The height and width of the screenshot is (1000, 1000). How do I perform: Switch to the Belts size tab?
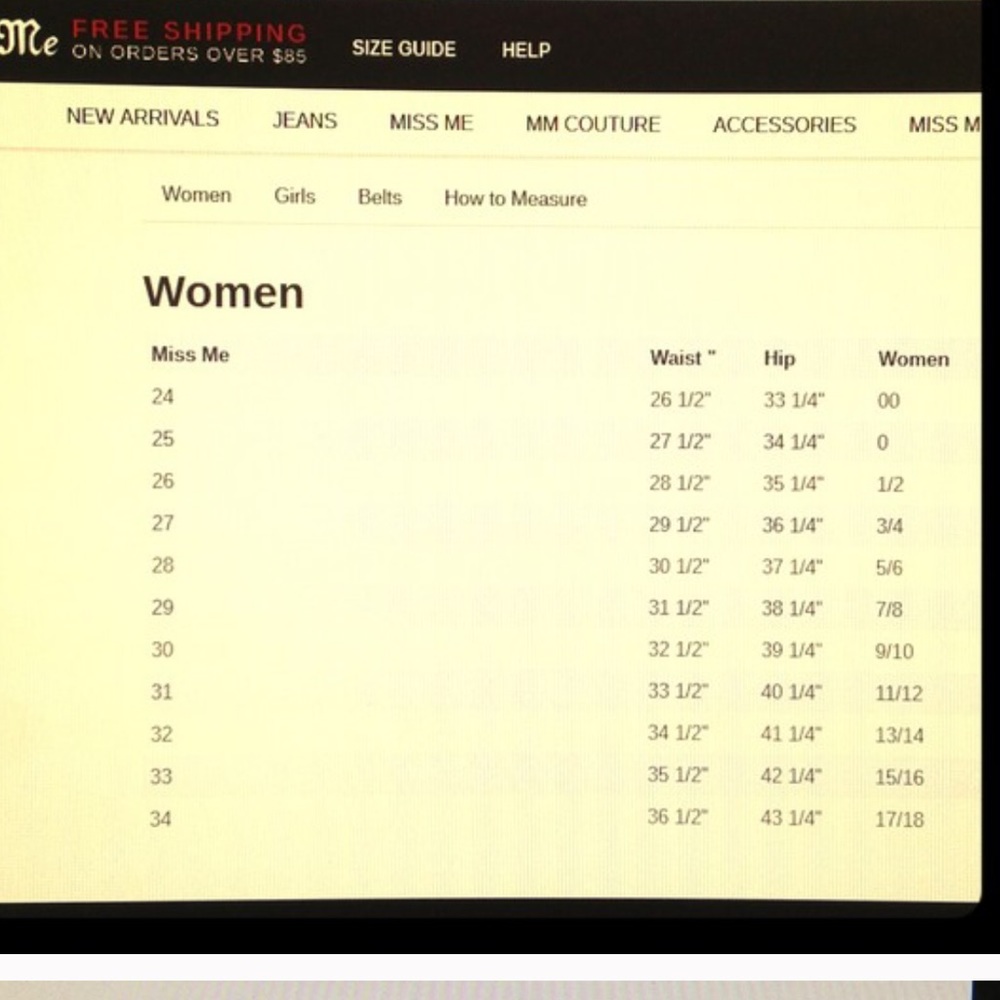click(x=380, y=197)
